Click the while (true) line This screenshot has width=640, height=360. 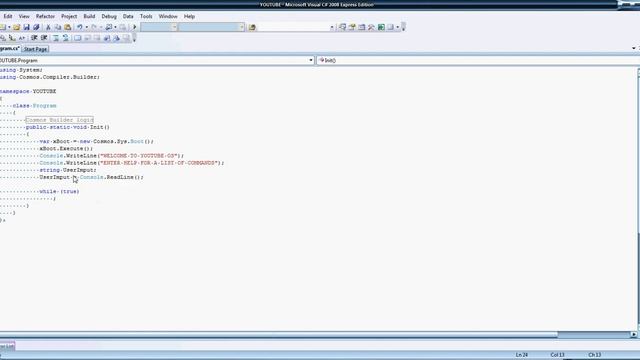click(x=59, y=191)
